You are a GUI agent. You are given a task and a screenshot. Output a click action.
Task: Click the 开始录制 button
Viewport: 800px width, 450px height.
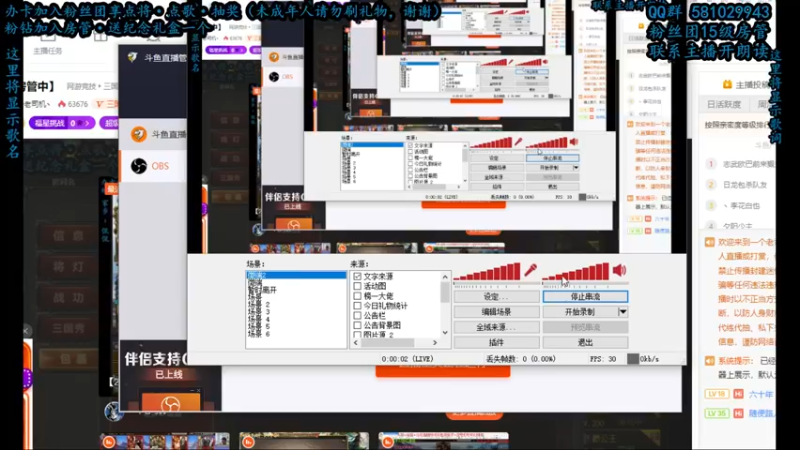click(x=580, y=312)
